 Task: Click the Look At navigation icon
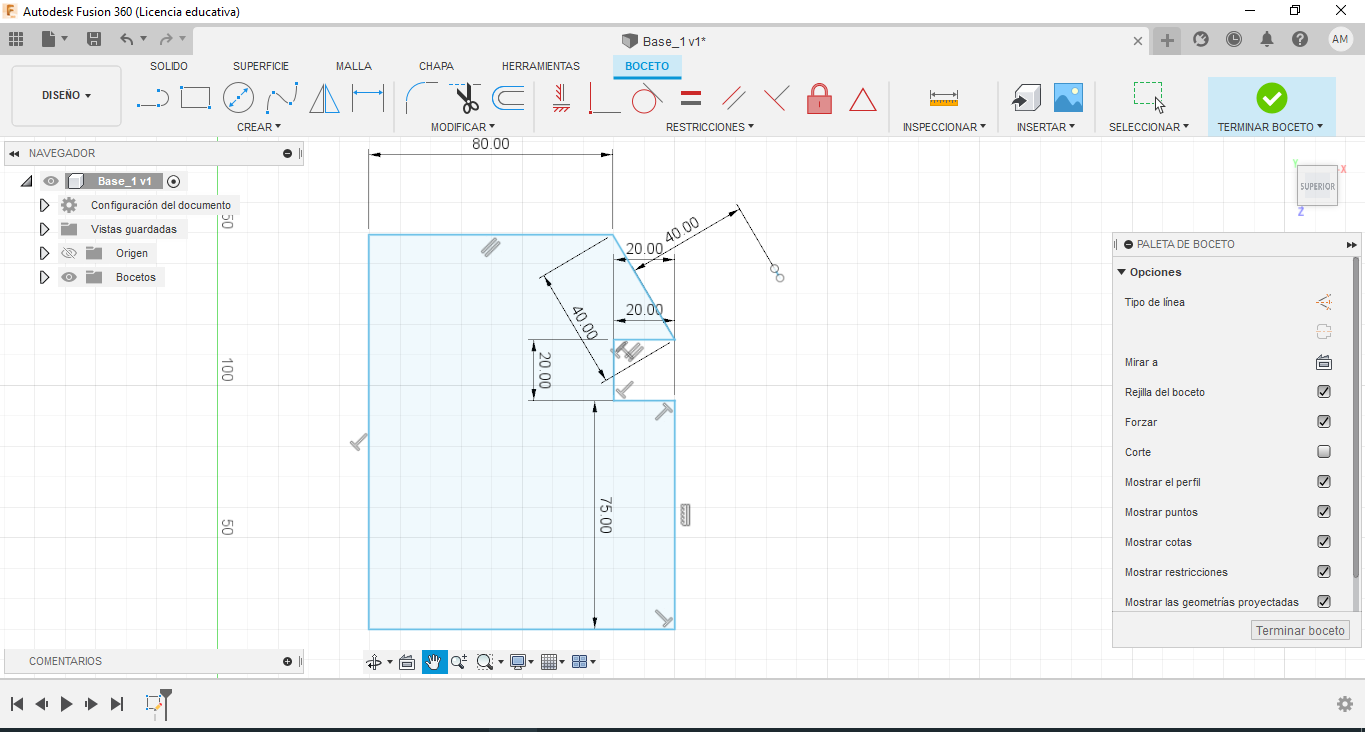(407, 661)
